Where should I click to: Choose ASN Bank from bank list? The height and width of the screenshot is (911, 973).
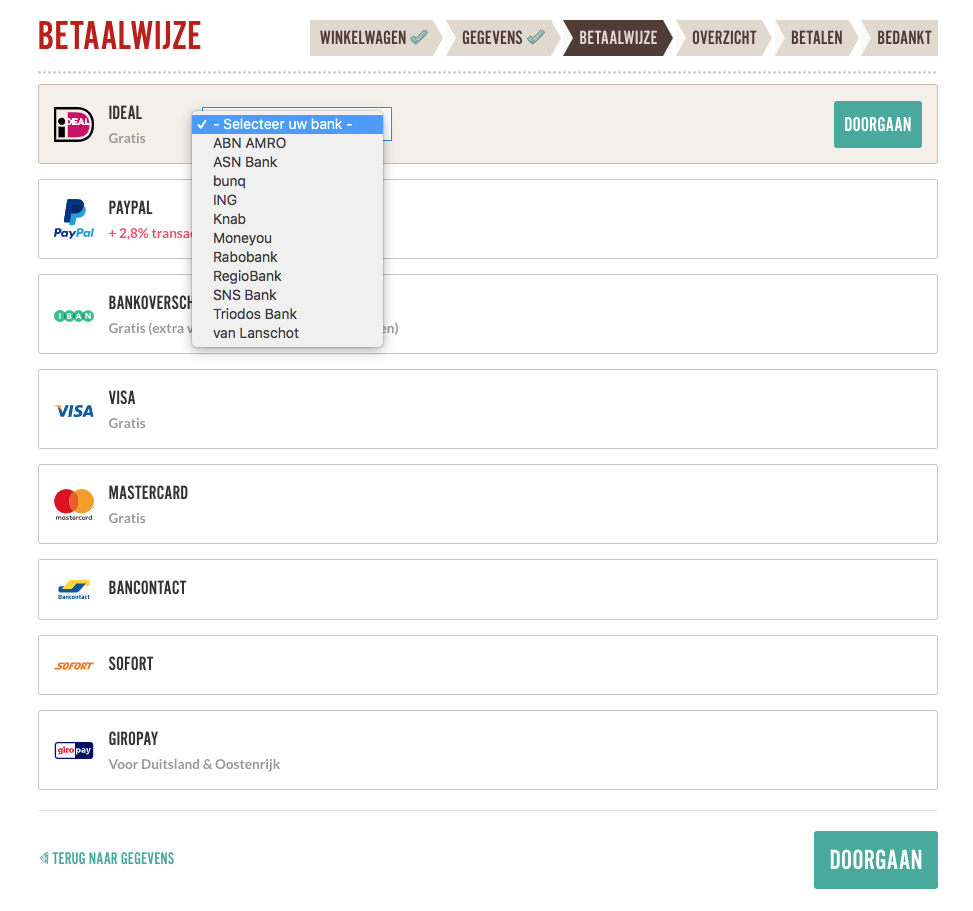pos(287,162)
